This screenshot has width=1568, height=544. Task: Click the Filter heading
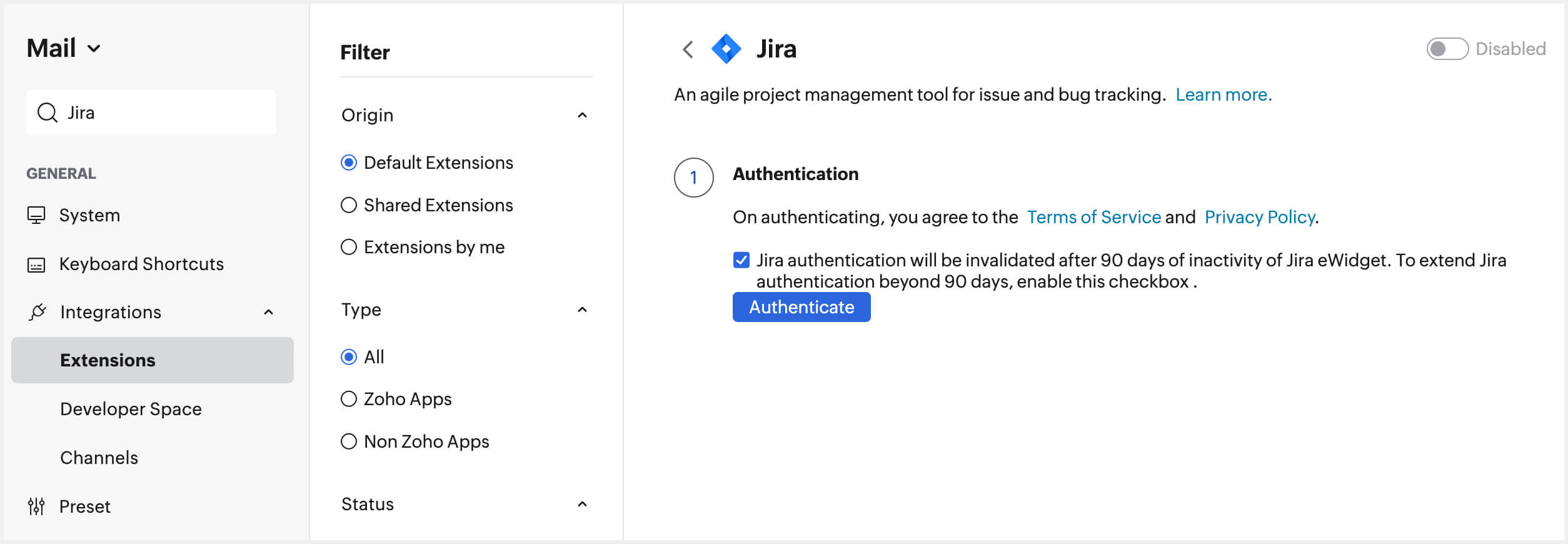click(365, 53)
